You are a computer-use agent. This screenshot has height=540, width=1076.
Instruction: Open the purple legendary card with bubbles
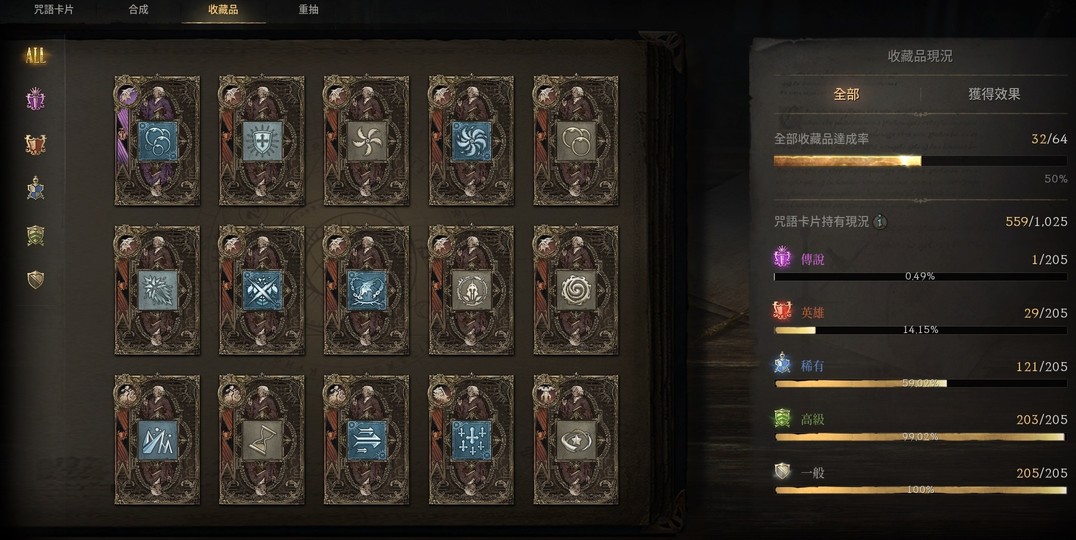pos(157,141)
